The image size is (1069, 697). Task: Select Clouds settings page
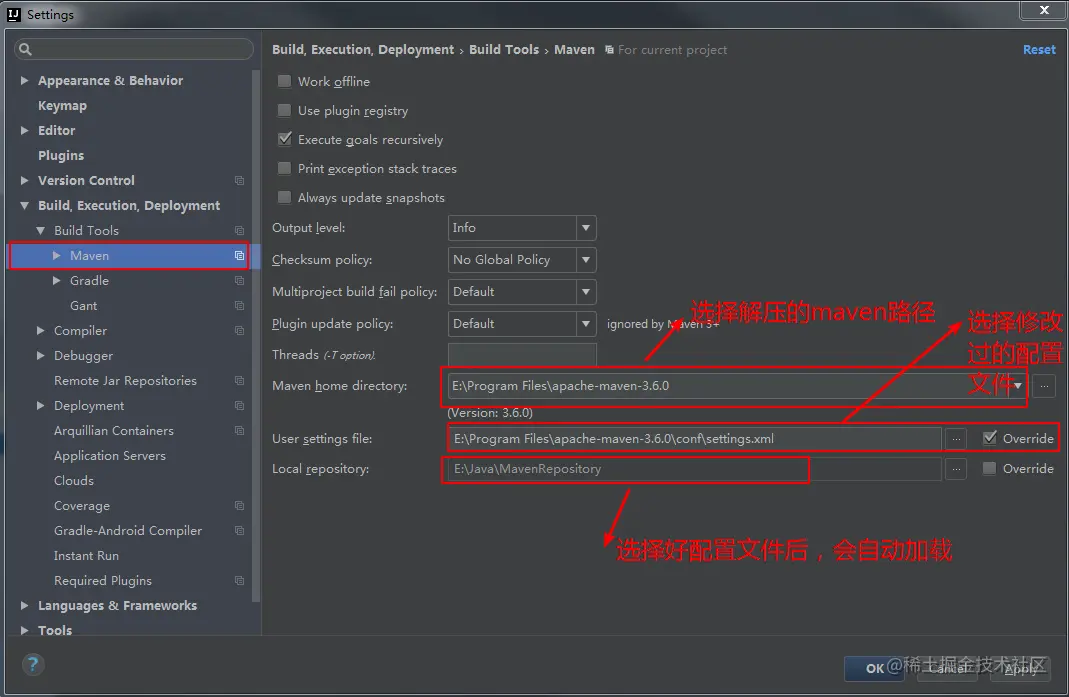(x=74, y=481)
